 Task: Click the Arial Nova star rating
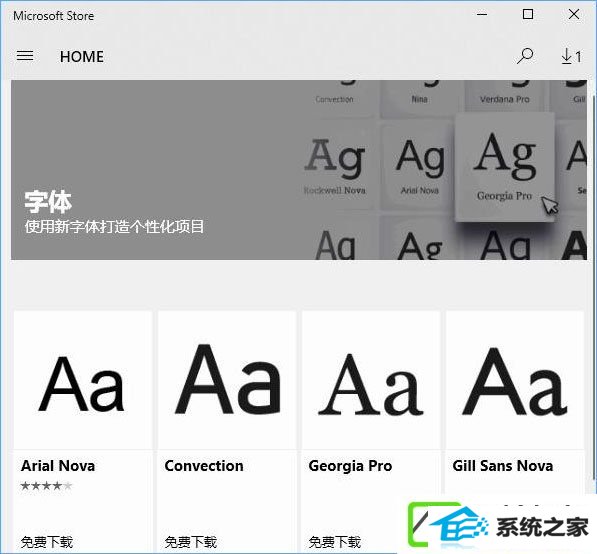46,485
